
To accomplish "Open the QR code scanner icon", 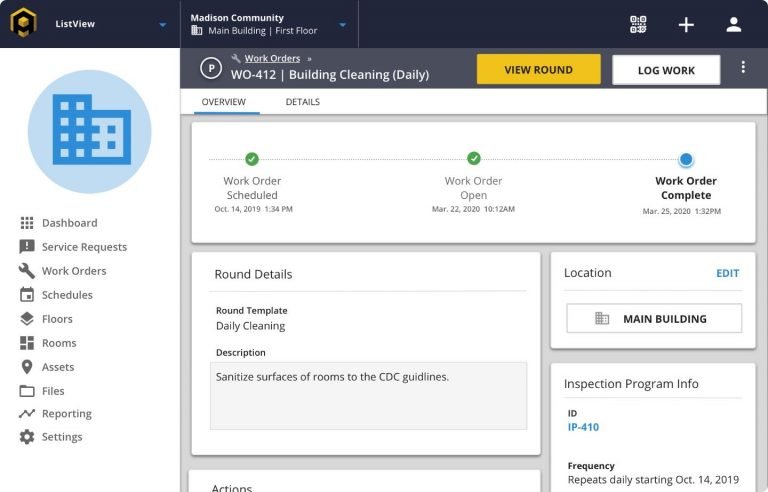I will pyautogui.click(x=638, y=25).
